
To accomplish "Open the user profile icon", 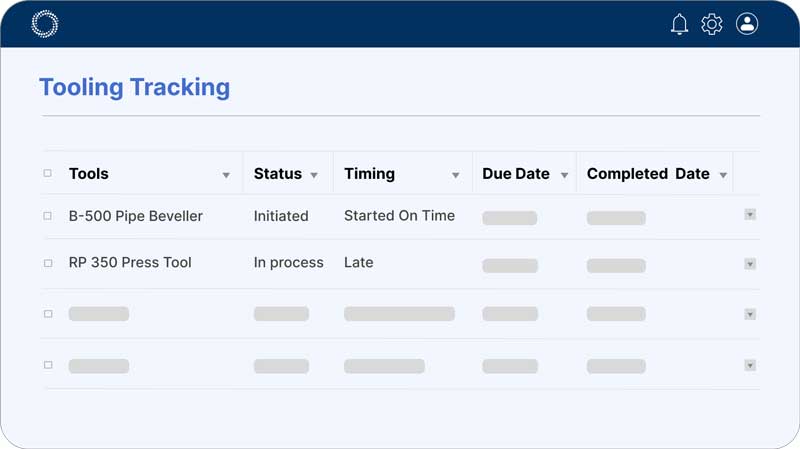I will coord(747,24).
